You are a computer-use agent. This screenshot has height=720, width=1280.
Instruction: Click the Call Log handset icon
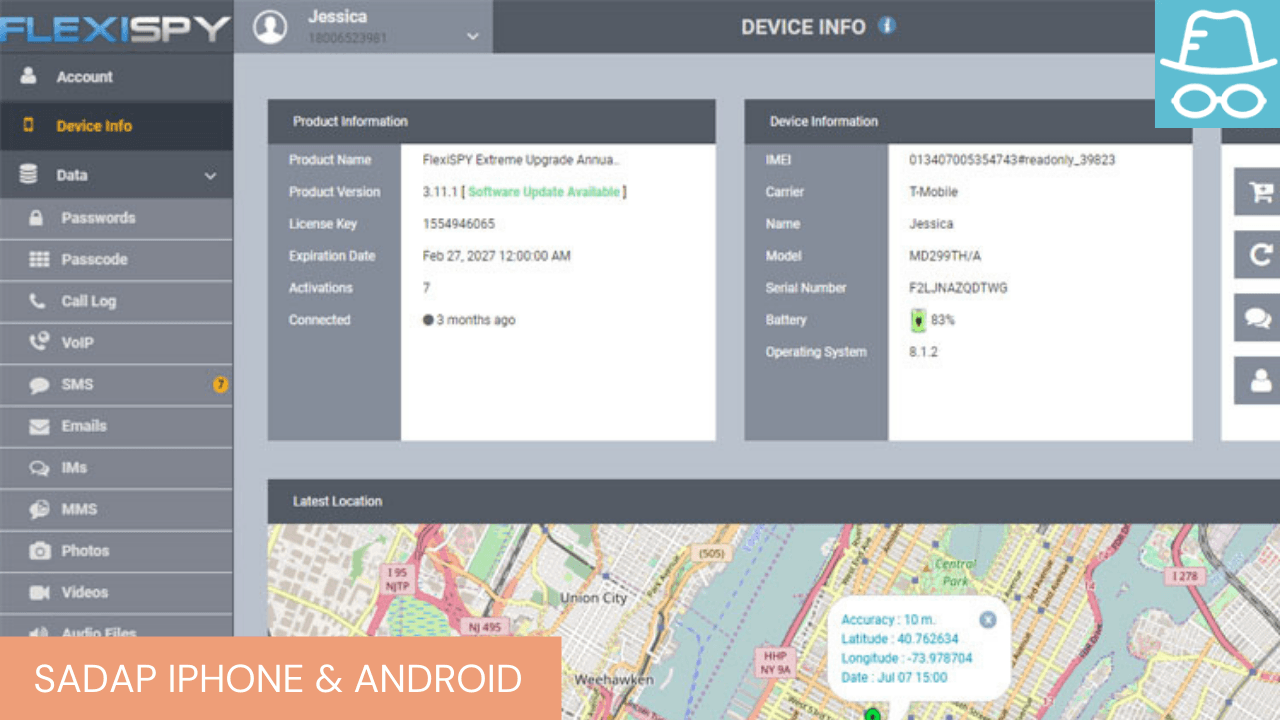(38, 300)
